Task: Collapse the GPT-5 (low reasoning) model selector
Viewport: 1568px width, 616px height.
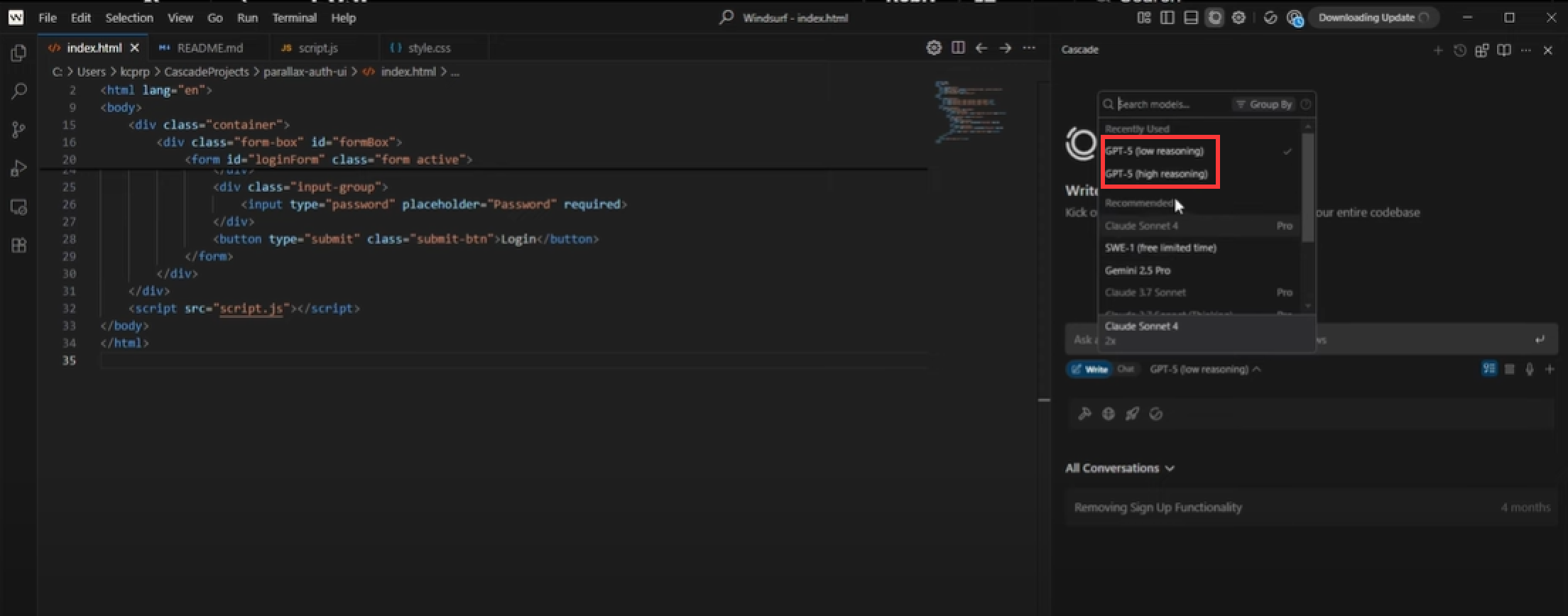Action: pos(1205,369)
